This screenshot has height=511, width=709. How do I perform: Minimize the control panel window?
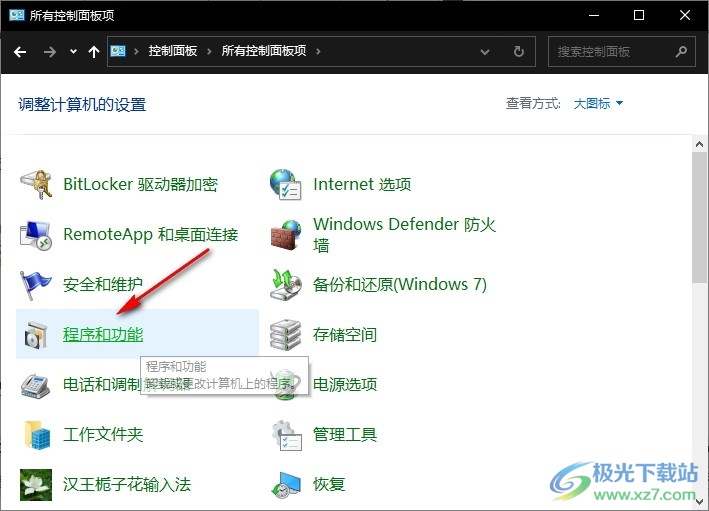tap(594, 15)
